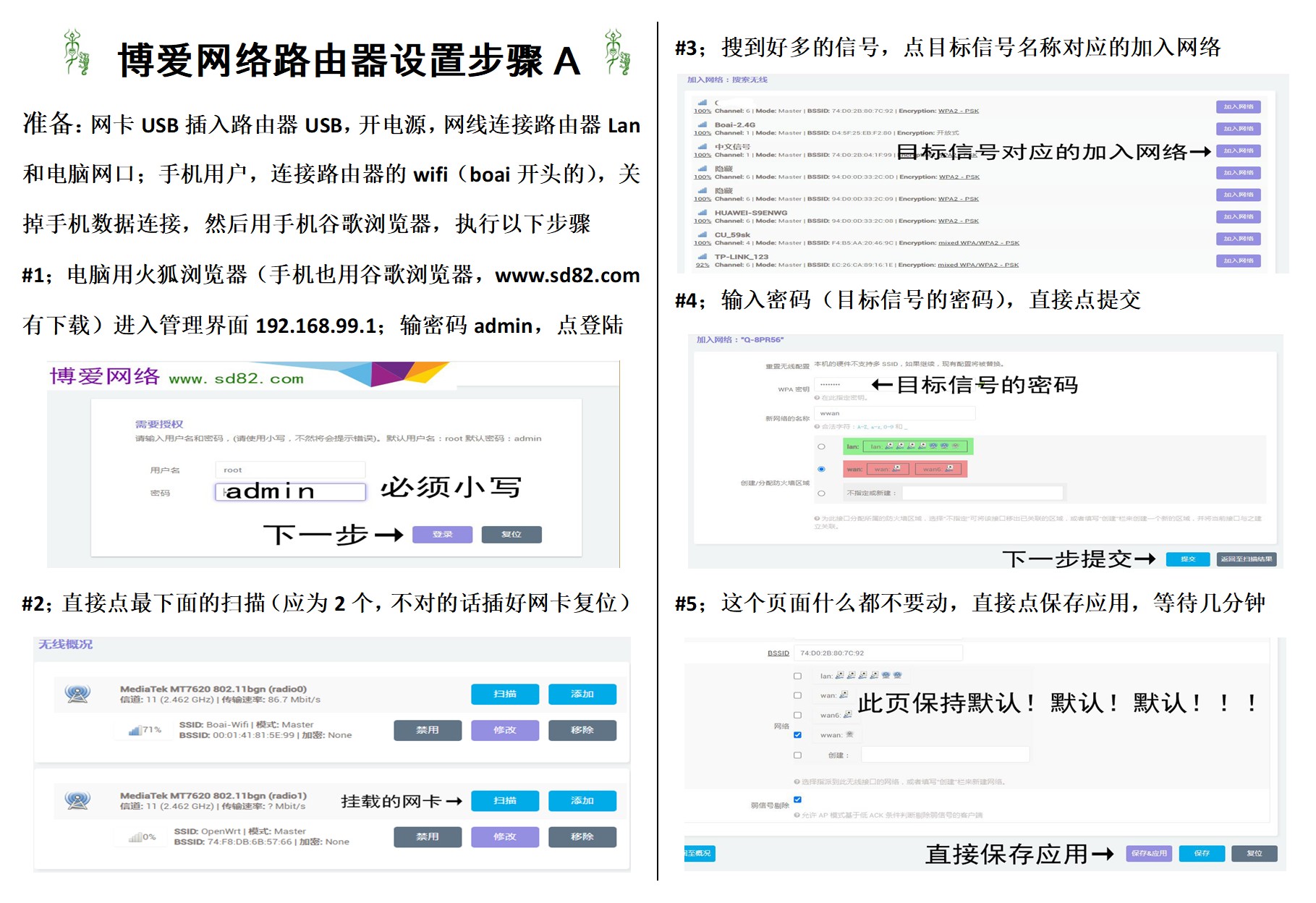
Task: Check the lan network checkbox
Action: 797,676
